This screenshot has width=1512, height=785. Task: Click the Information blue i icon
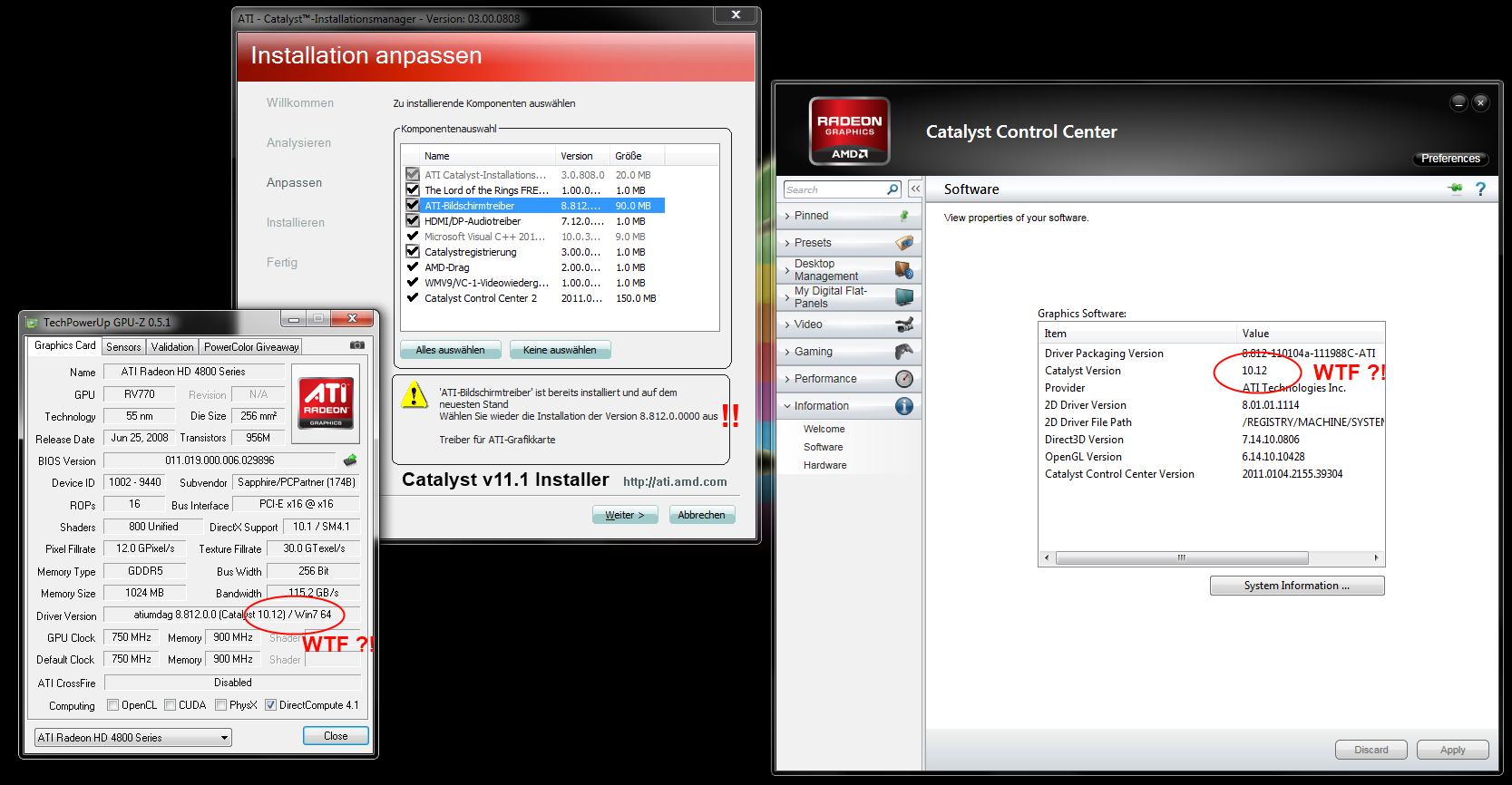[x=904, y=406]
